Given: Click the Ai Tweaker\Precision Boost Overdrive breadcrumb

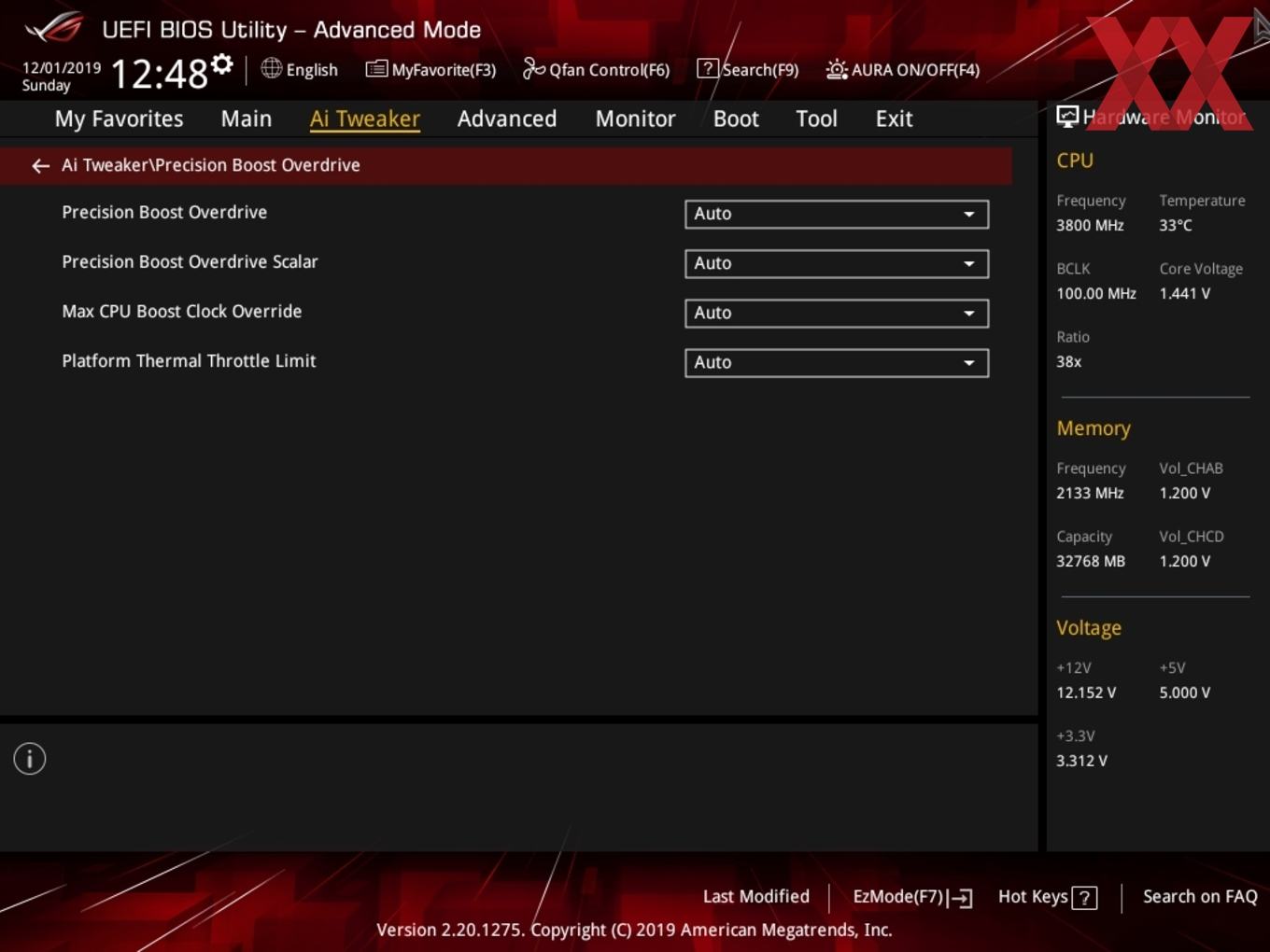Looking at the screenshot, I should 211,165.
